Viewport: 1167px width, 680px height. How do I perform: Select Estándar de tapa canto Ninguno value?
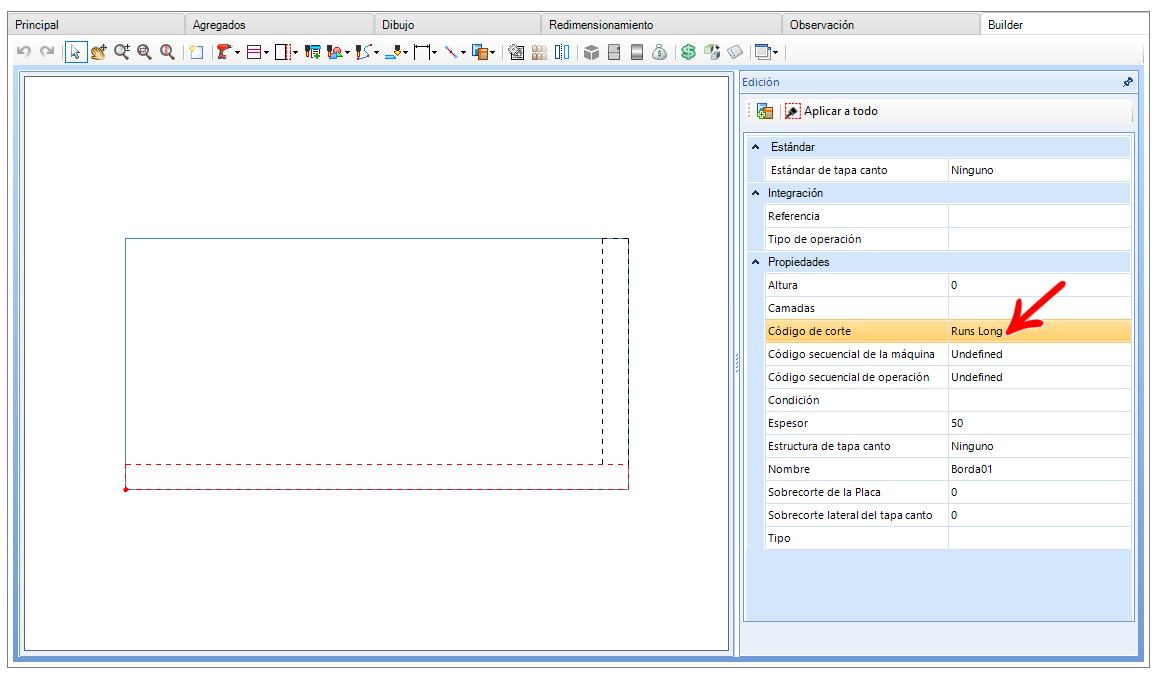click(x=1040, y=170)
